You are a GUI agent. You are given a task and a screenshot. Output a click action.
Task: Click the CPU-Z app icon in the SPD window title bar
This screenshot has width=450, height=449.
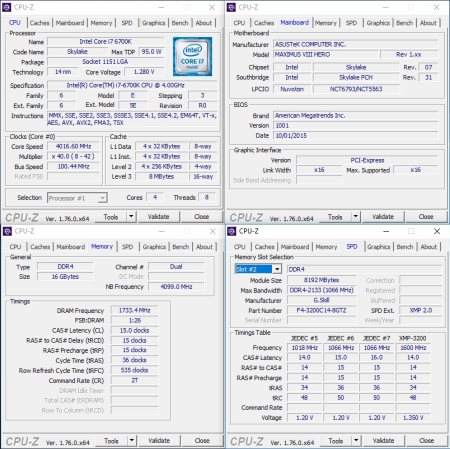point(231,231)
